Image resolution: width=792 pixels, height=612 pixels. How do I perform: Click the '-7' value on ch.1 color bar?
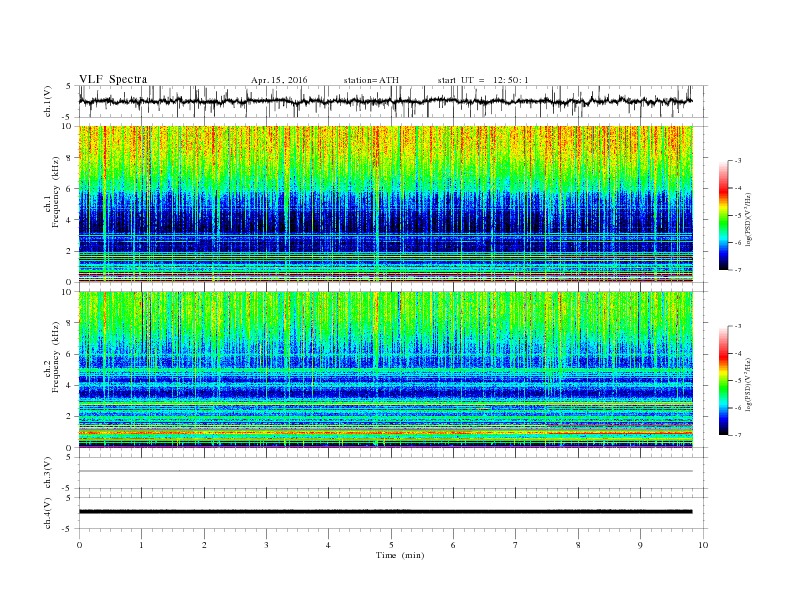[738, 270]
